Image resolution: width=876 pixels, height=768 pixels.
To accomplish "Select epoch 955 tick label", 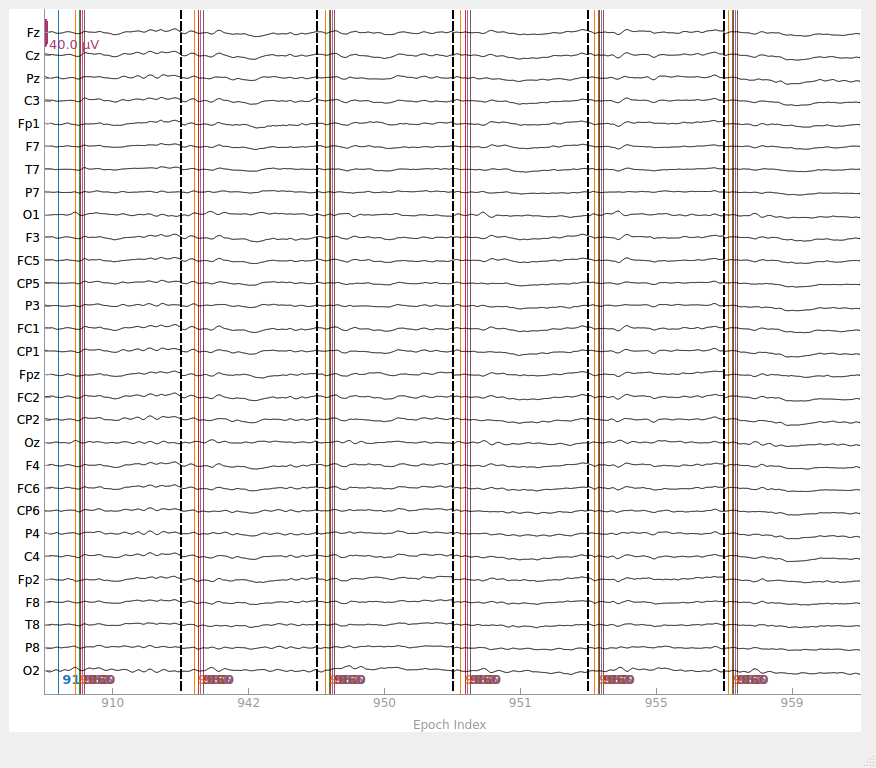I will coord(656,703).
